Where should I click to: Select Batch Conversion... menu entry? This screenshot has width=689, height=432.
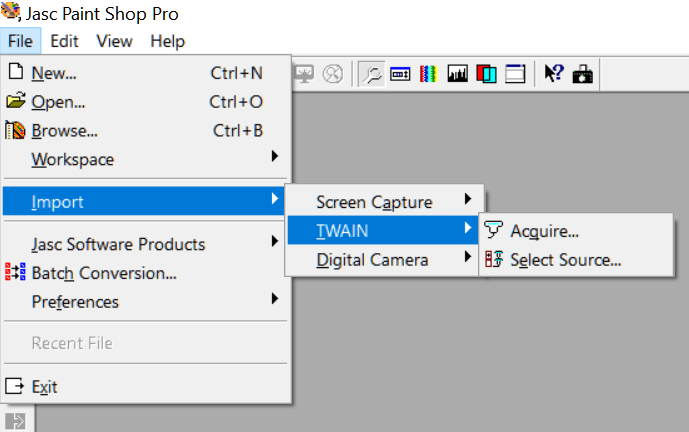[x=146, y=273]
